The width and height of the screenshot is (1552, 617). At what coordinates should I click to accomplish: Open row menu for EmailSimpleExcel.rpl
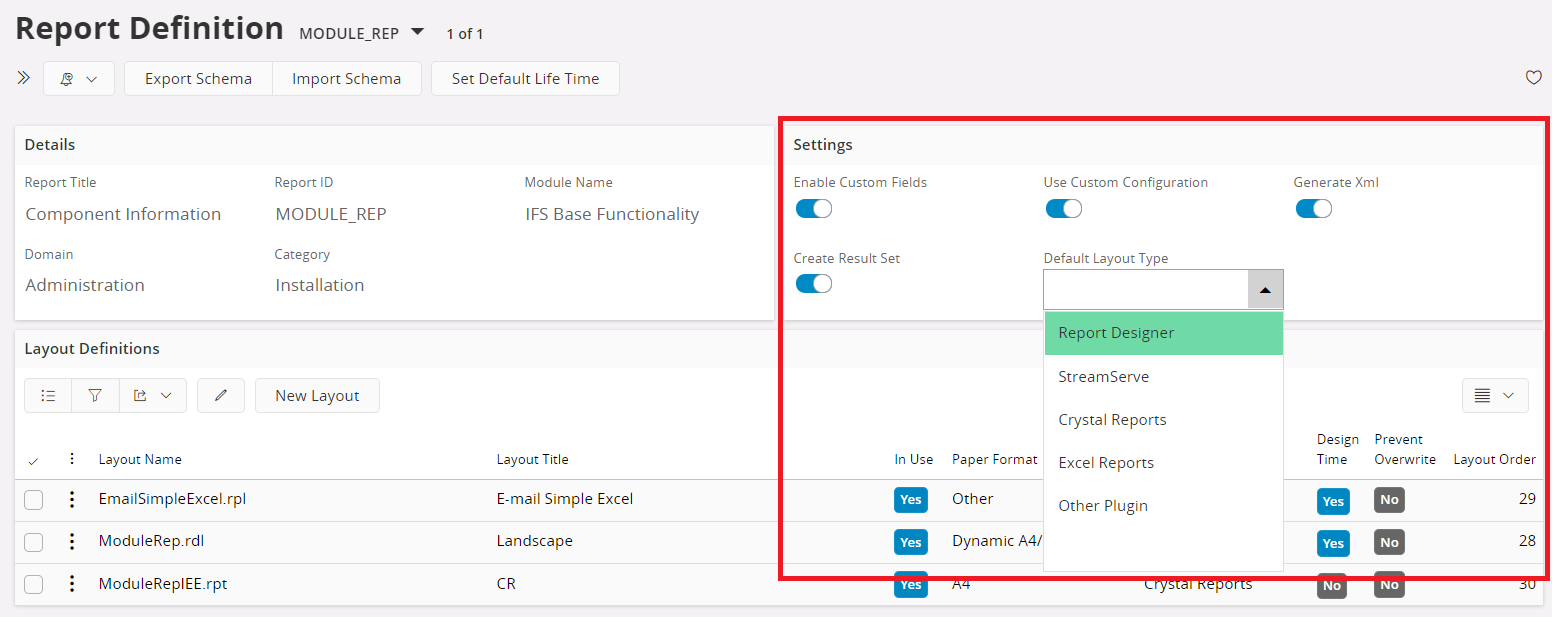point(72,499)
